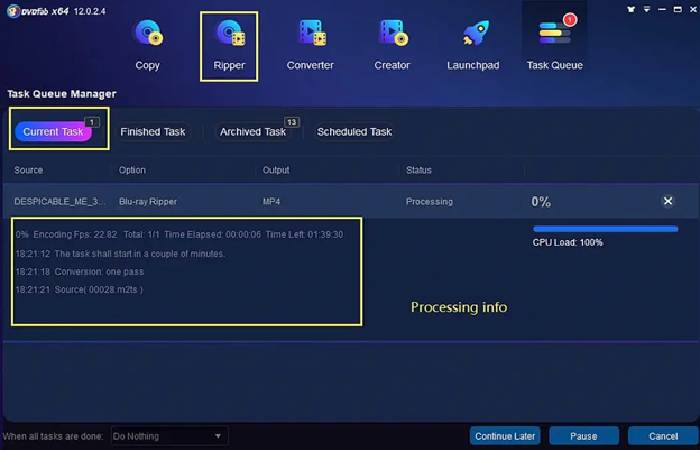The height and width of the screenshot is (450, 700).
Task: Remove the DESPICABLE_ME_3 task with X
Action: [668, 201]
